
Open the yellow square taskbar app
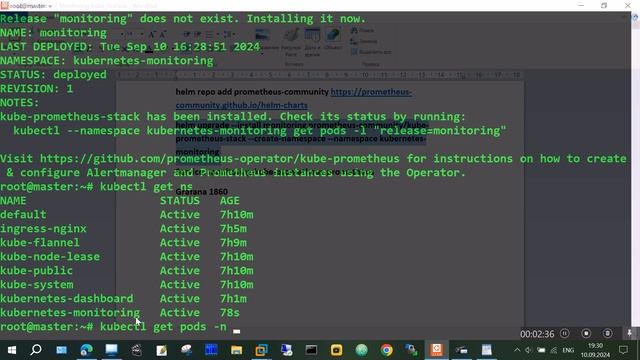pyautogui.click(x=336, y=350)
